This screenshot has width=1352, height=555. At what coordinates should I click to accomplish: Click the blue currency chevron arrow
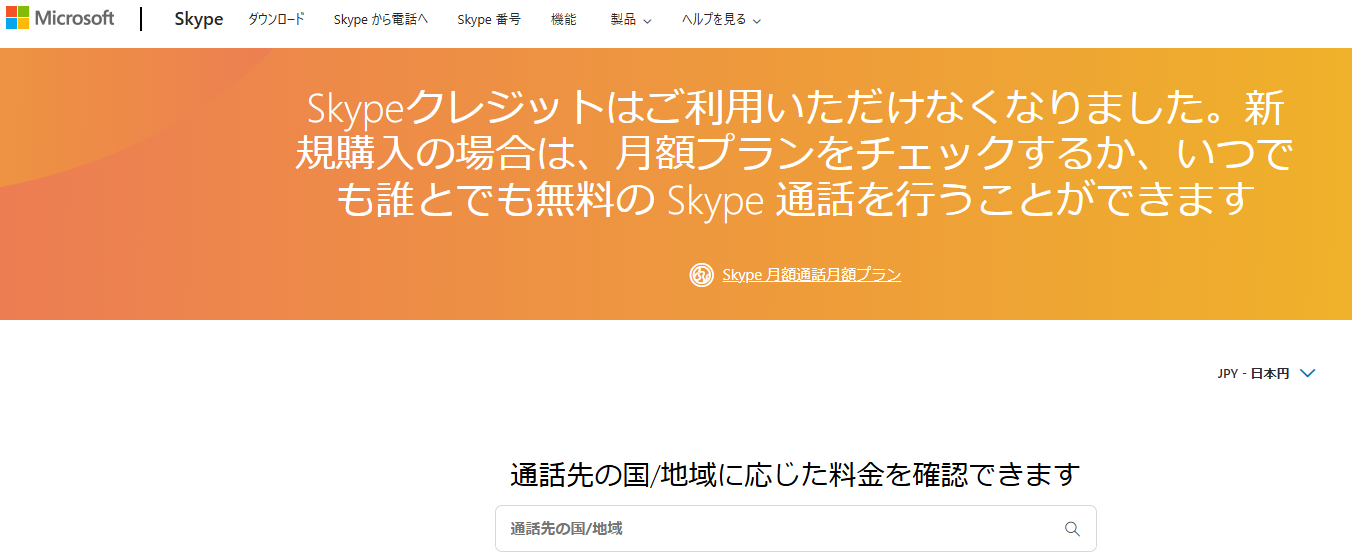click(x=1307, y=374)
